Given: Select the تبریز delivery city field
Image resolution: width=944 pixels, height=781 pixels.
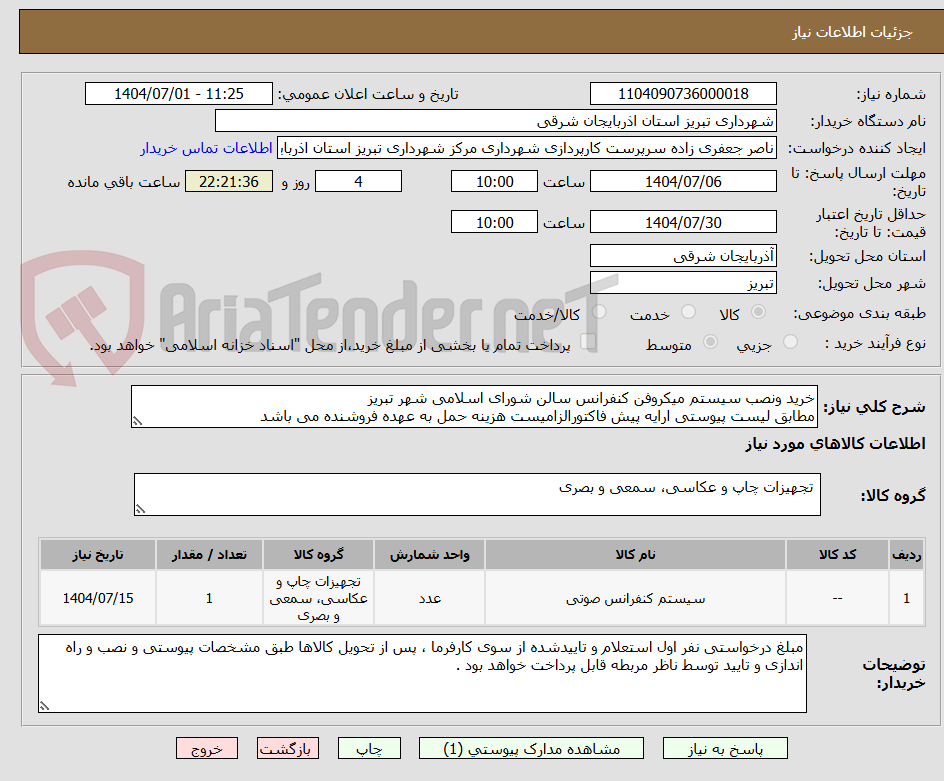Looking at the screenshot, I should (x=683, y=283).
